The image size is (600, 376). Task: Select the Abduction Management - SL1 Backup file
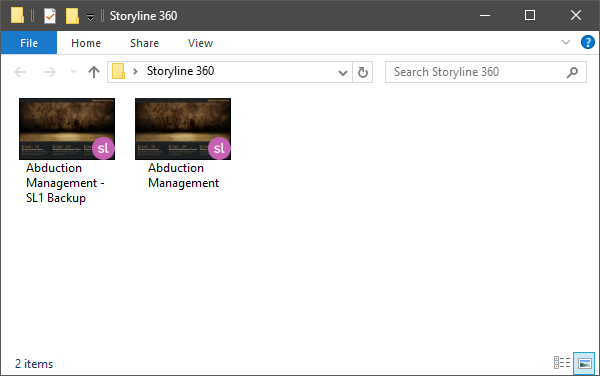pyautogui.click(x=67, y=151)
